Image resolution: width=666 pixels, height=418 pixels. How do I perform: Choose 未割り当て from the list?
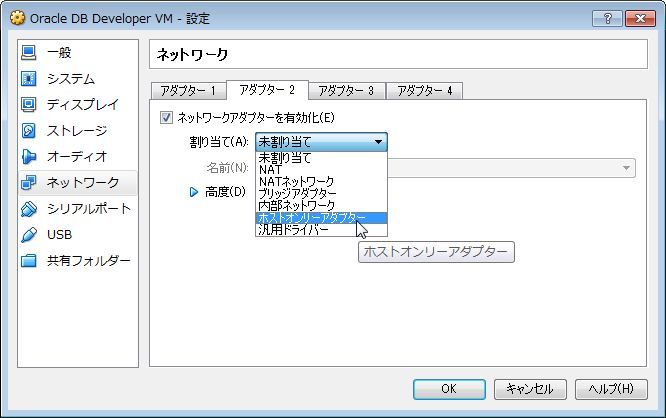[321, 158]
